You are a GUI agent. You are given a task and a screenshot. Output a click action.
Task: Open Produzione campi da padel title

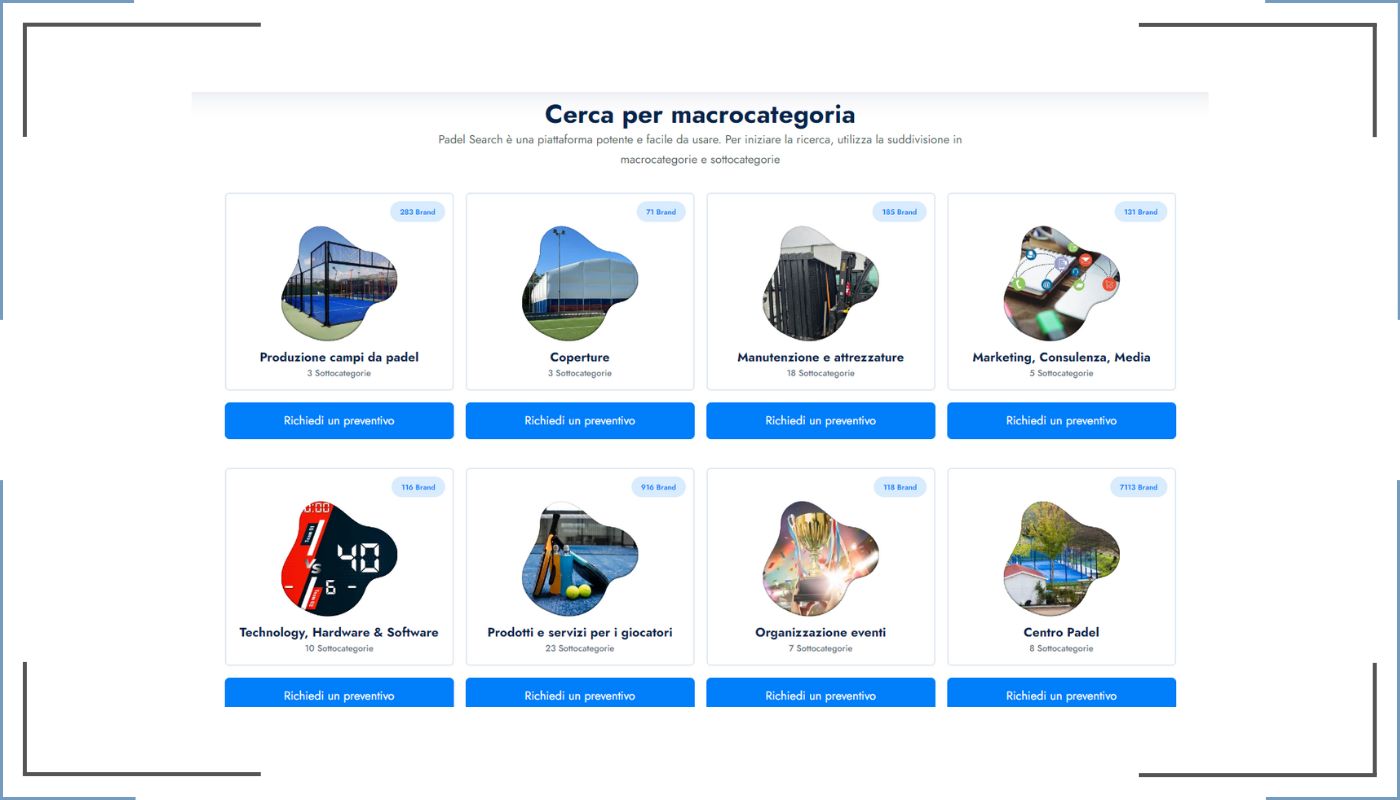click(339, 357)
